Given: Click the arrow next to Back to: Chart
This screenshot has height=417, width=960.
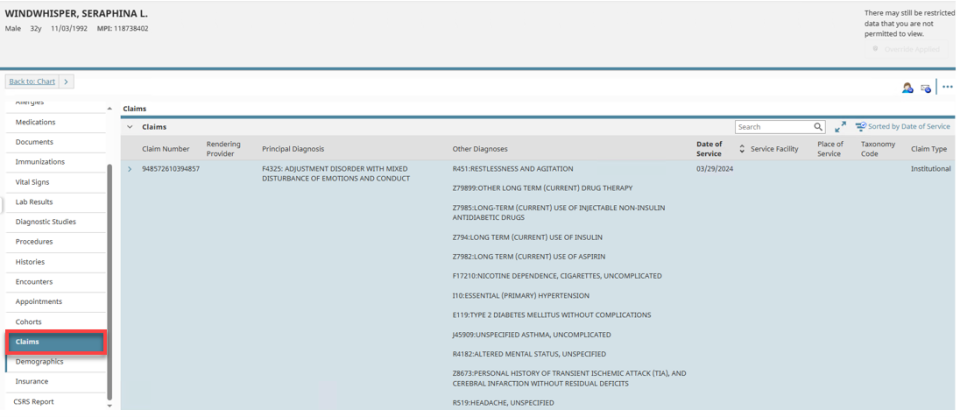Looking at the screenshot, I should 66,80.
